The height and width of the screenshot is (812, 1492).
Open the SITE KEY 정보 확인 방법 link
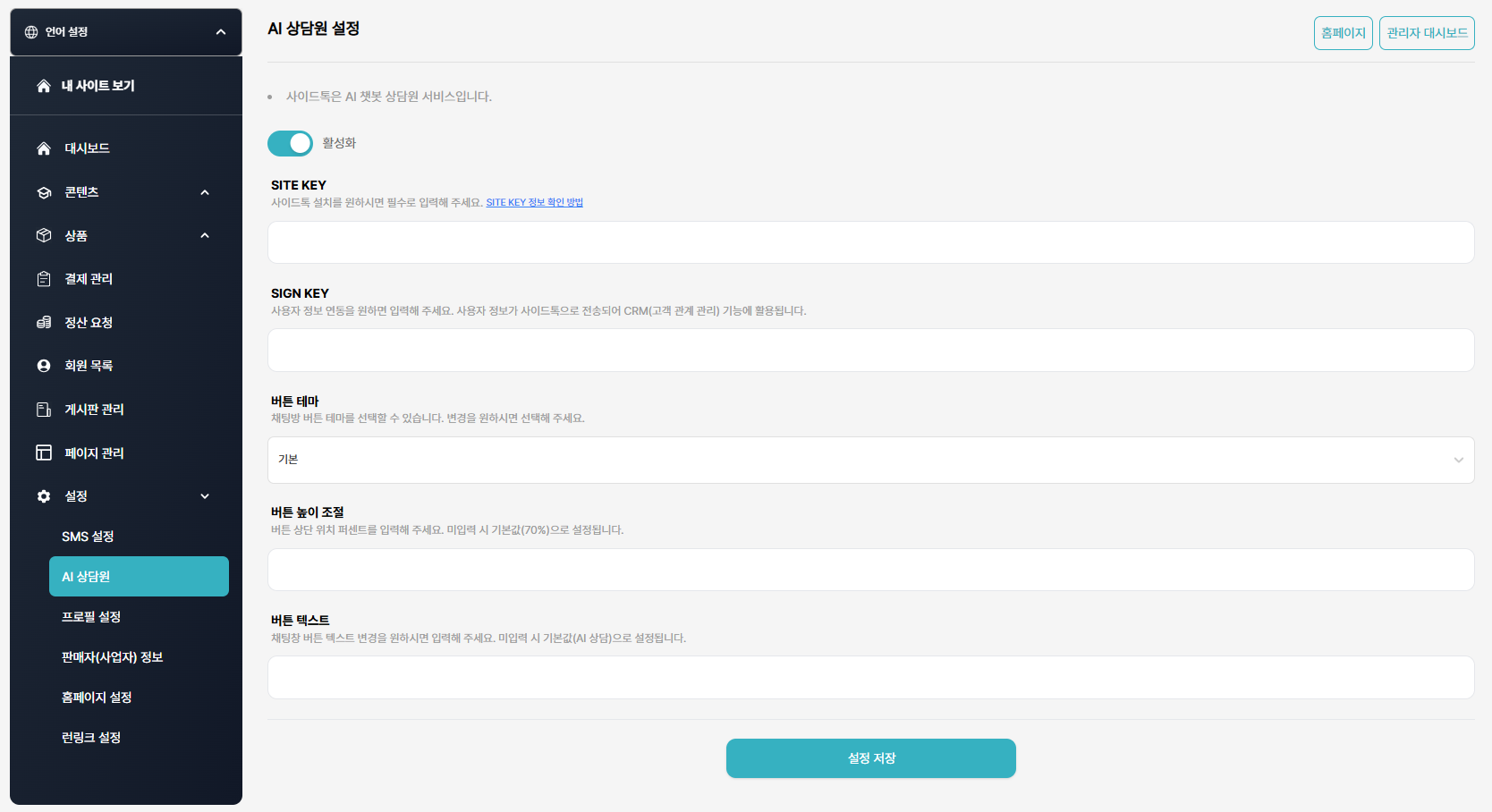pyautogui.click(x=534, y=203)
